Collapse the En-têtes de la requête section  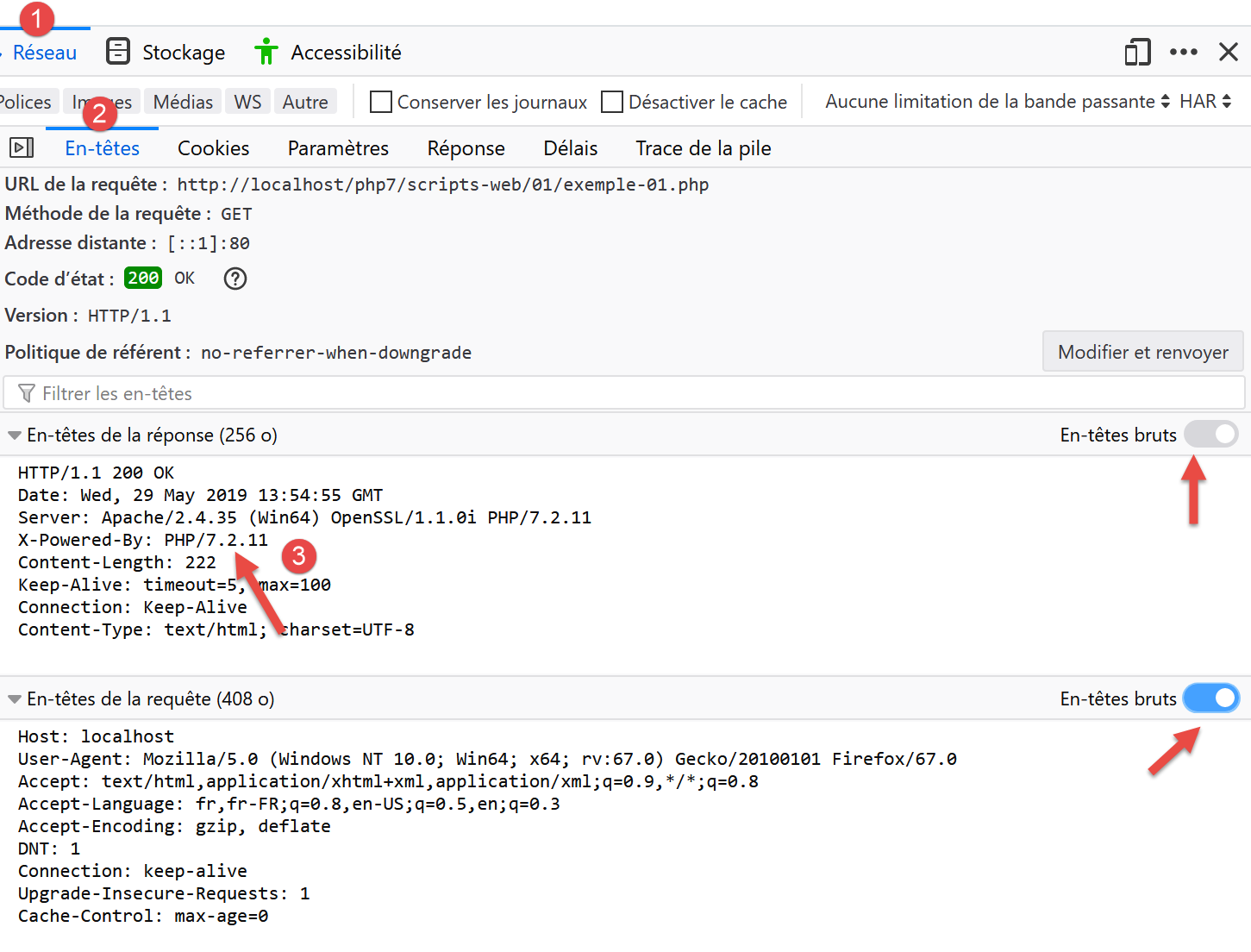point(15,699)
